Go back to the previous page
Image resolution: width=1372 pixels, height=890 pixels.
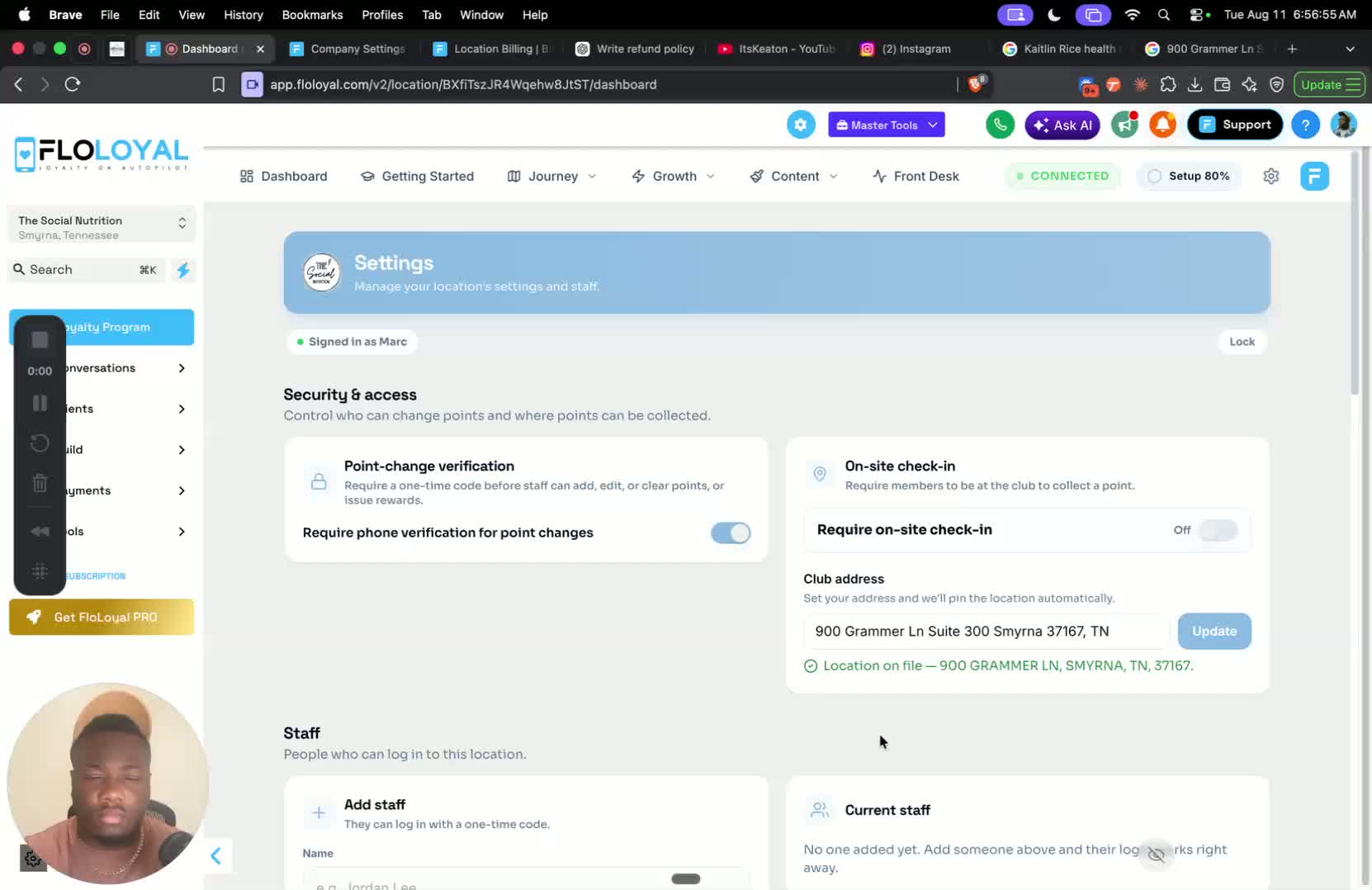click(18, 84)
